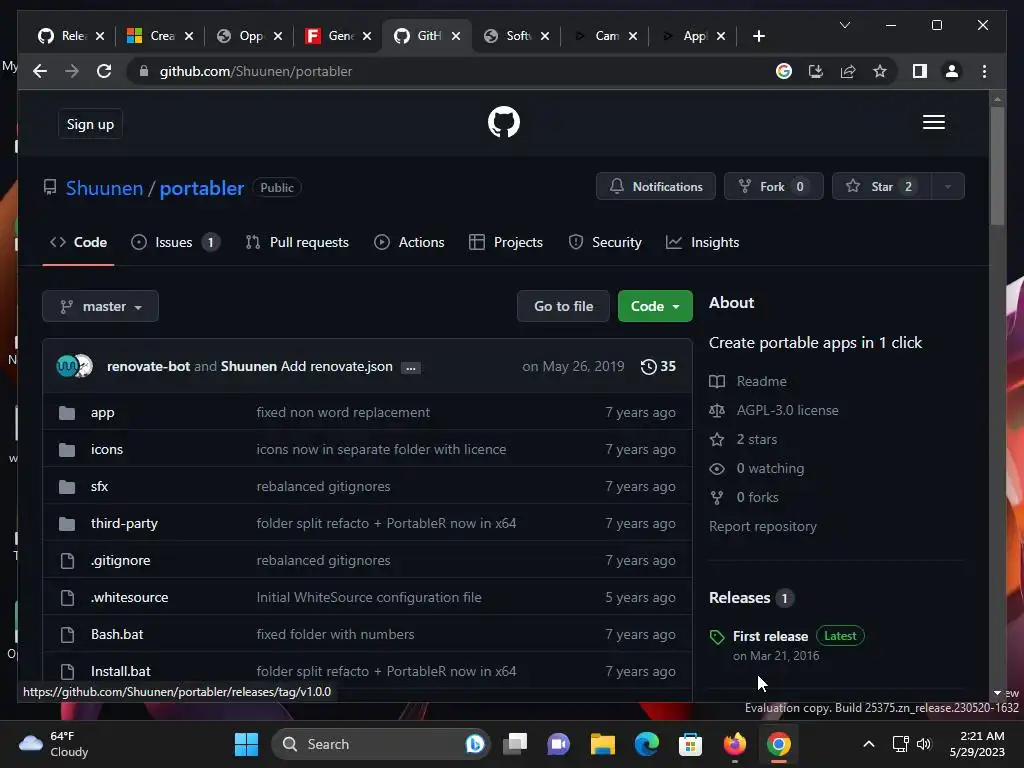This screenshot has height=768, width=1024.
Task: Click the Notifications bell button
Action: point(656,187)
